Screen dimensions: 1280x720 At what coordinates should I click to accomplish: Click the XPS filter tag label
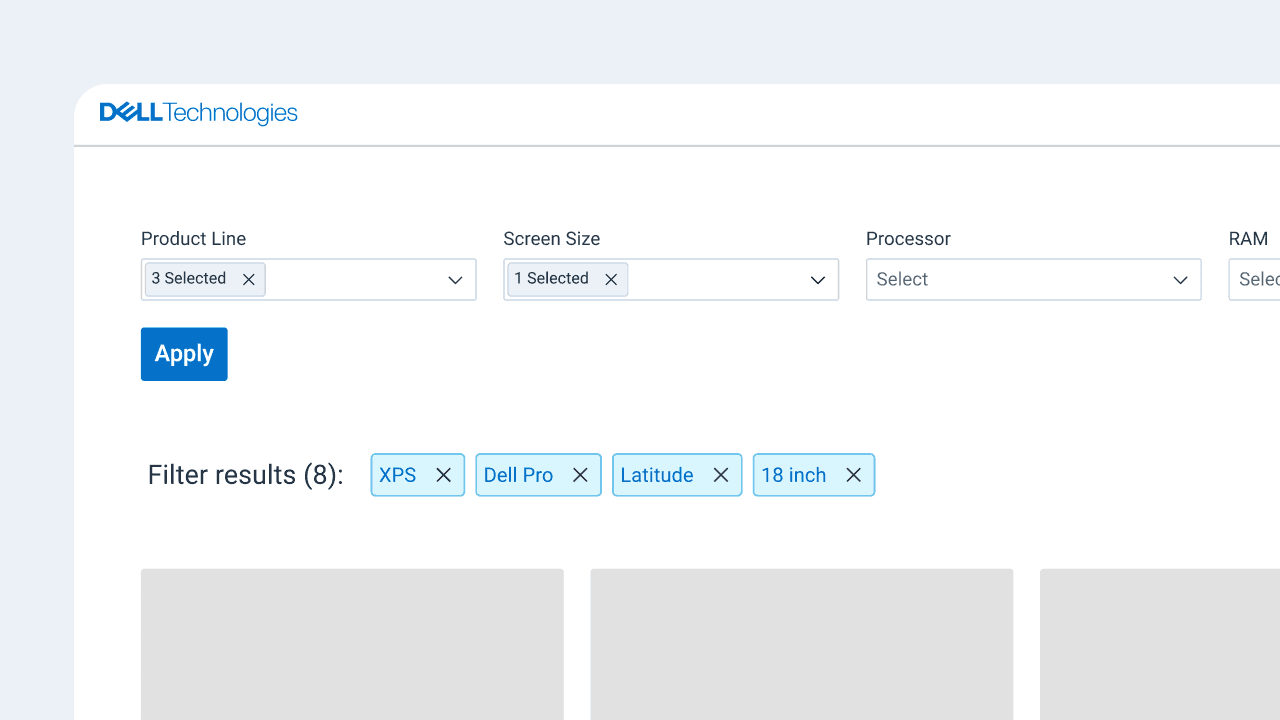pyautogui.click(x=398, y=475)
